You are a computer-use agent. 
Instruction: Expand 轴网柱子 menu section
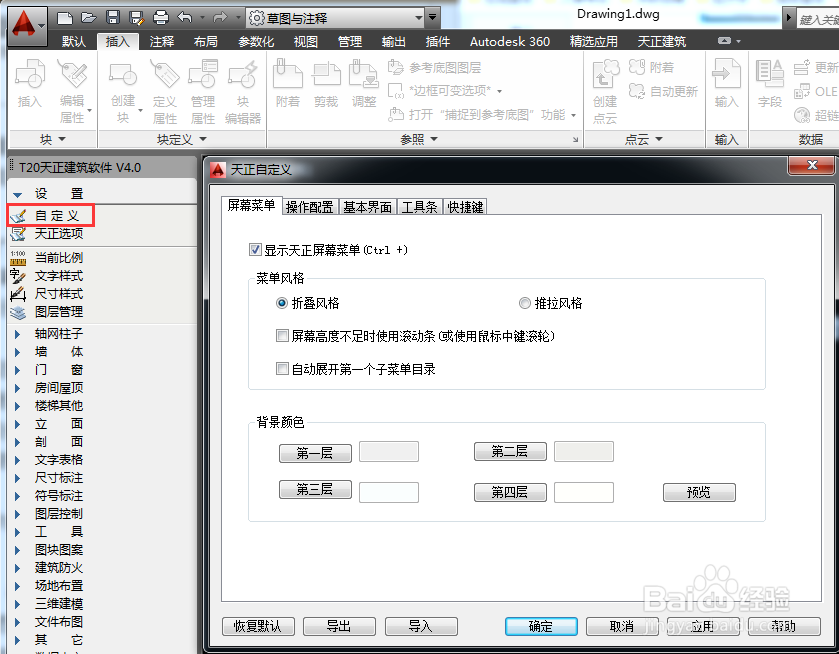click(x=18, y=334)
